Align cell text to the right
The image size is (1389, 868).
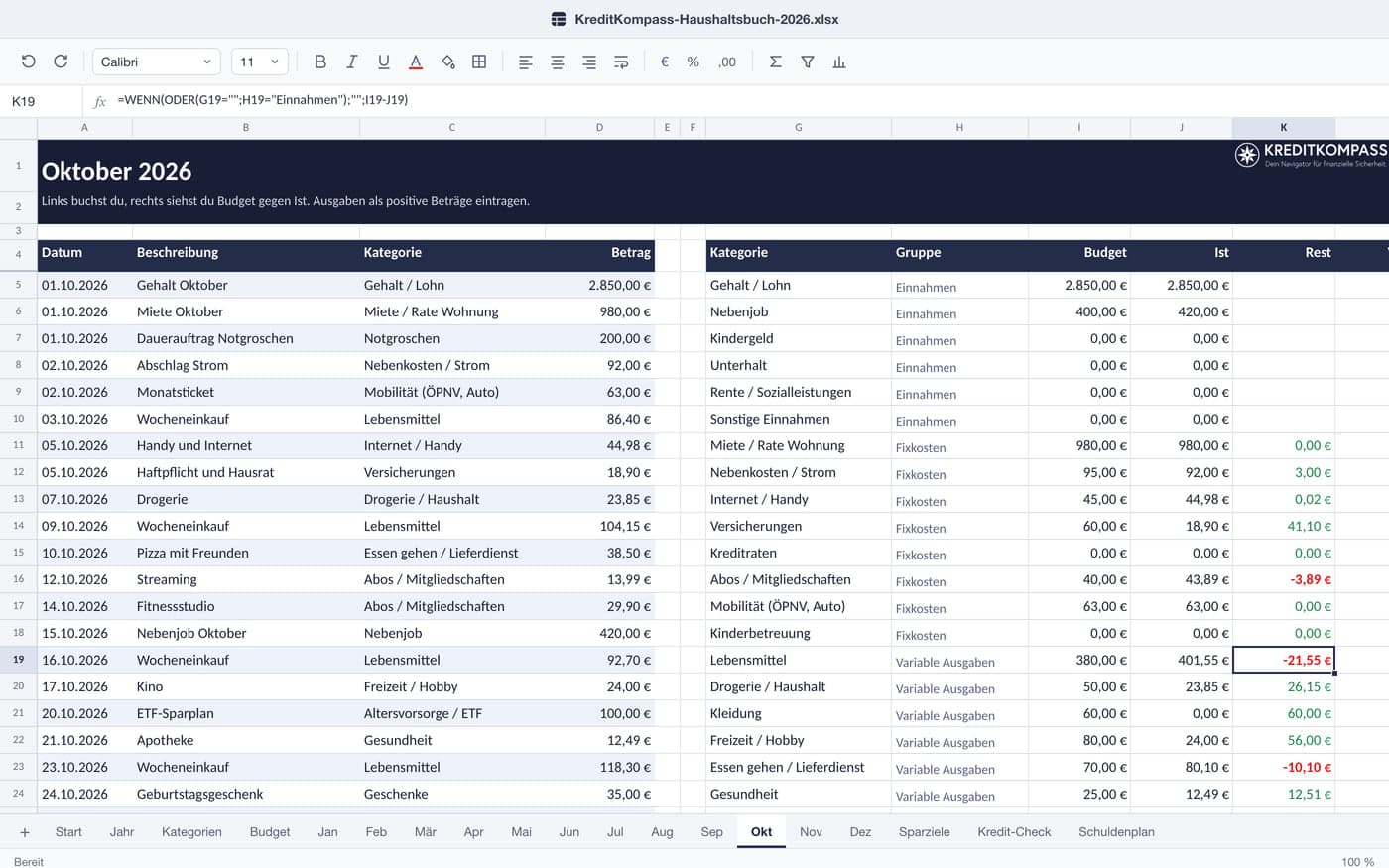coord(589,62)
